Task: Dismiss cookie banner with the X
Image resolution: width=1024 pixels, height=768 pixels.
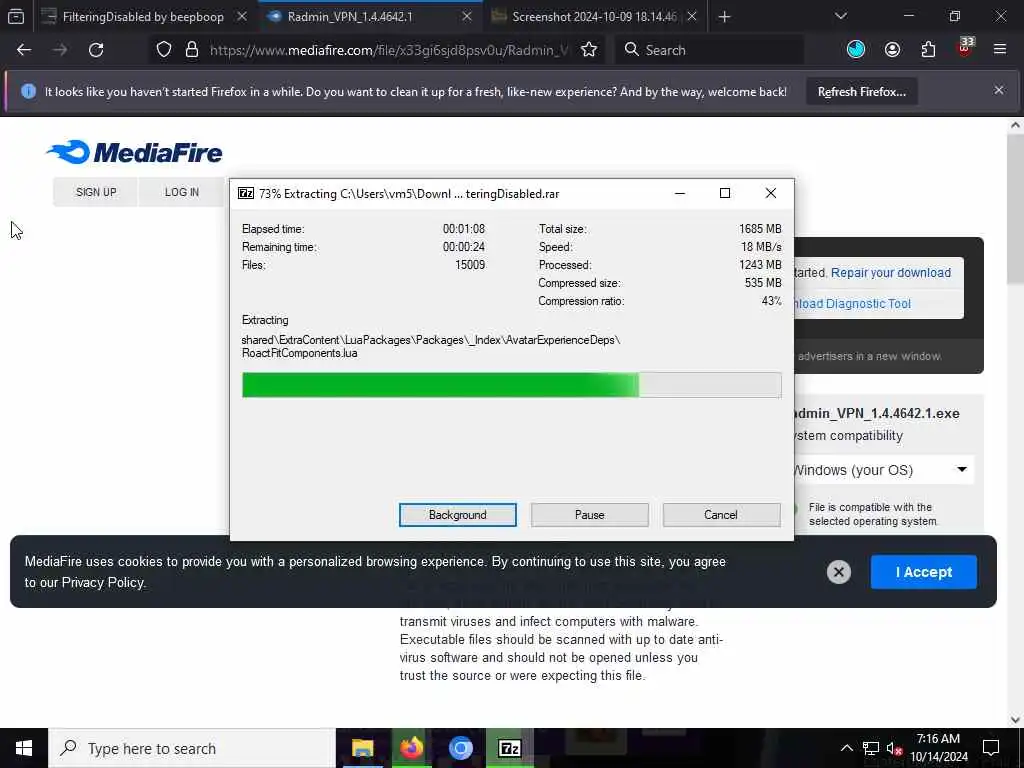Action: (839, 572)
